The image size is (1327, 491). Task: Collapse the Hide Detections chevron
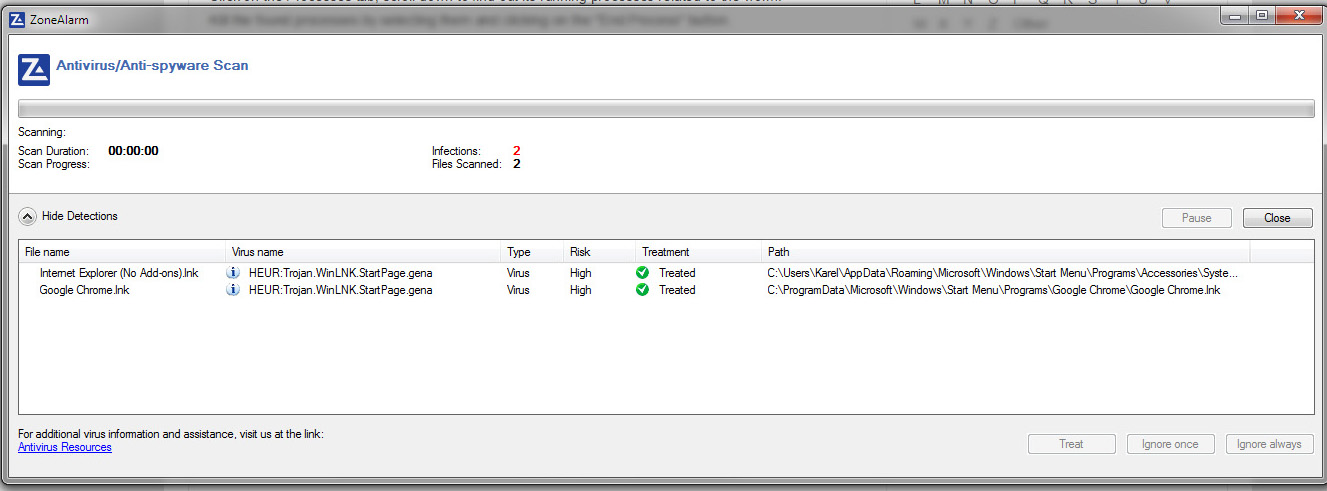click(x=28, y=216)
